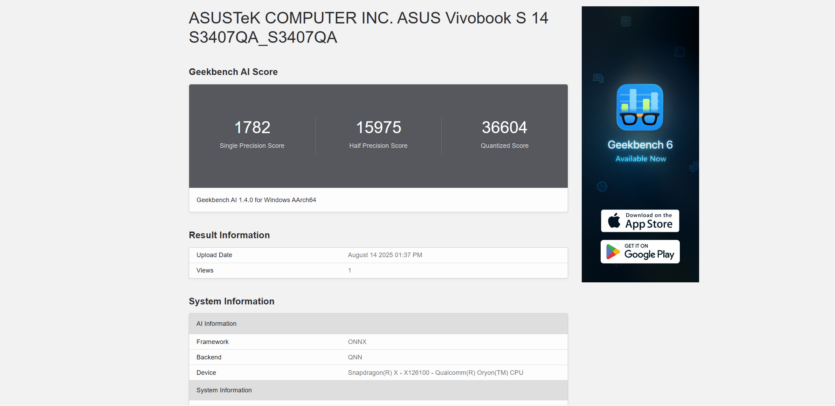Click the Quantized Score label
Viewport: 835px width, 406px height.
point(504,146)
